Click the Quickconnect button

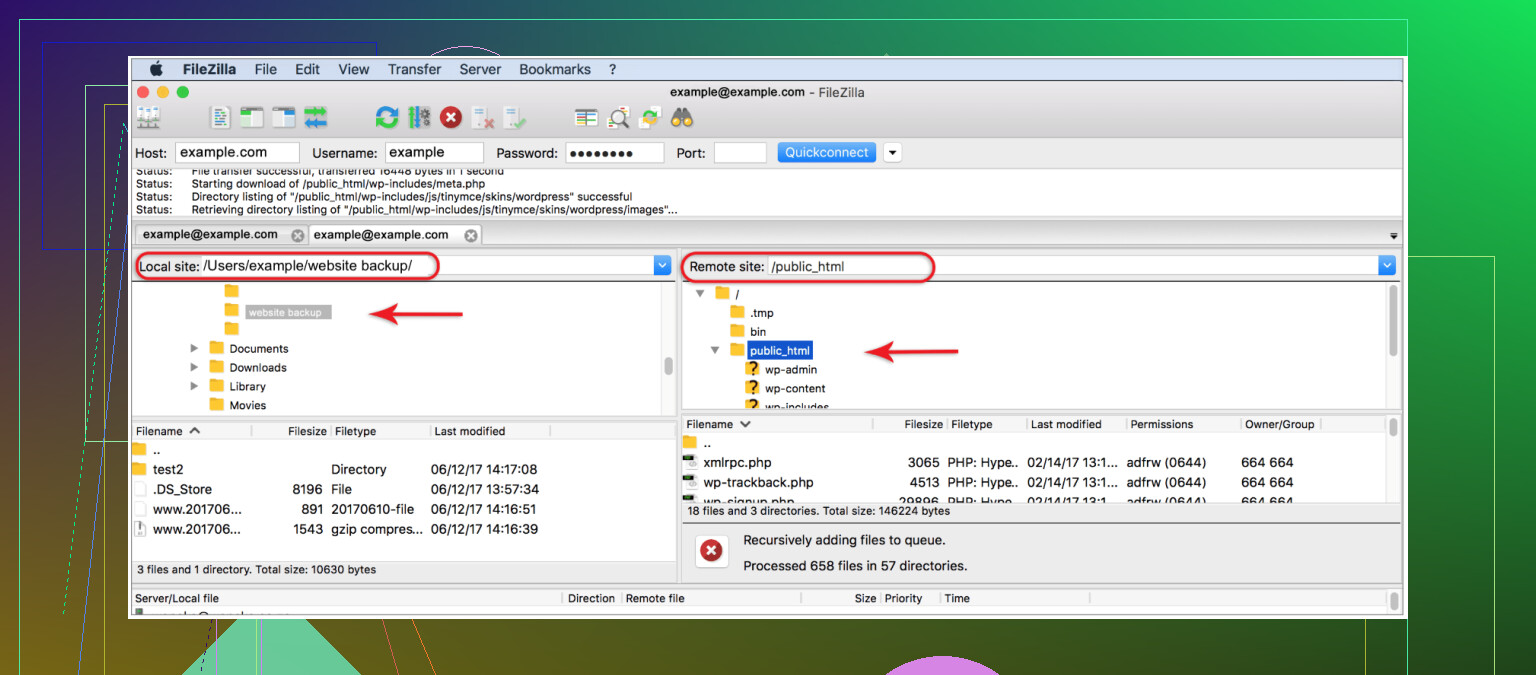[x=827, y=153]
